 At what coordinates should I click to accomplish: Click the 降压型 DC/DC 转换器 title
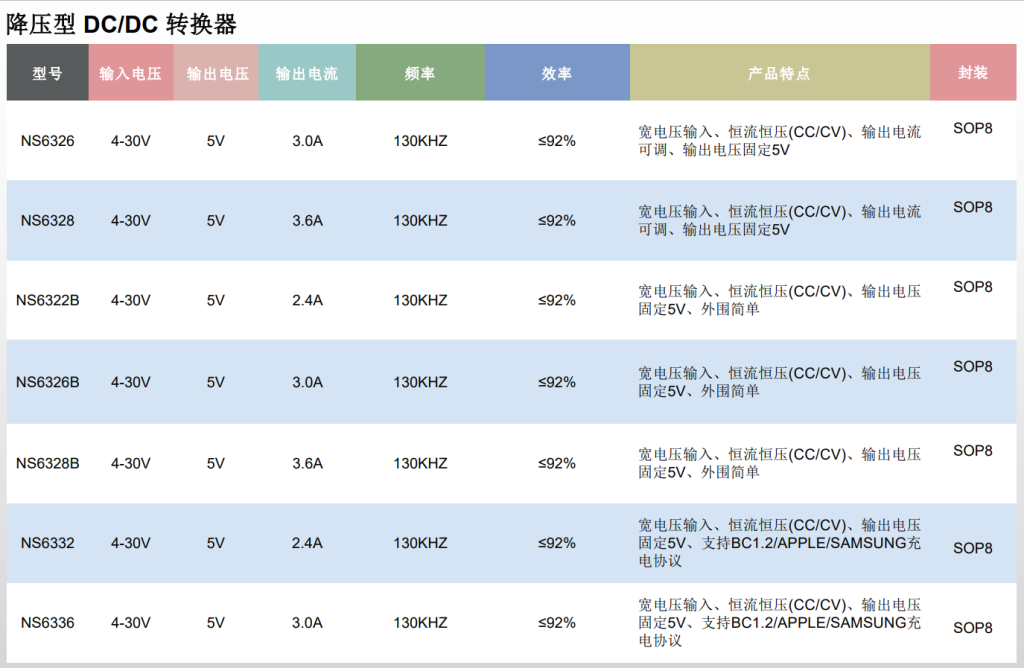click(x=121, y=25)
